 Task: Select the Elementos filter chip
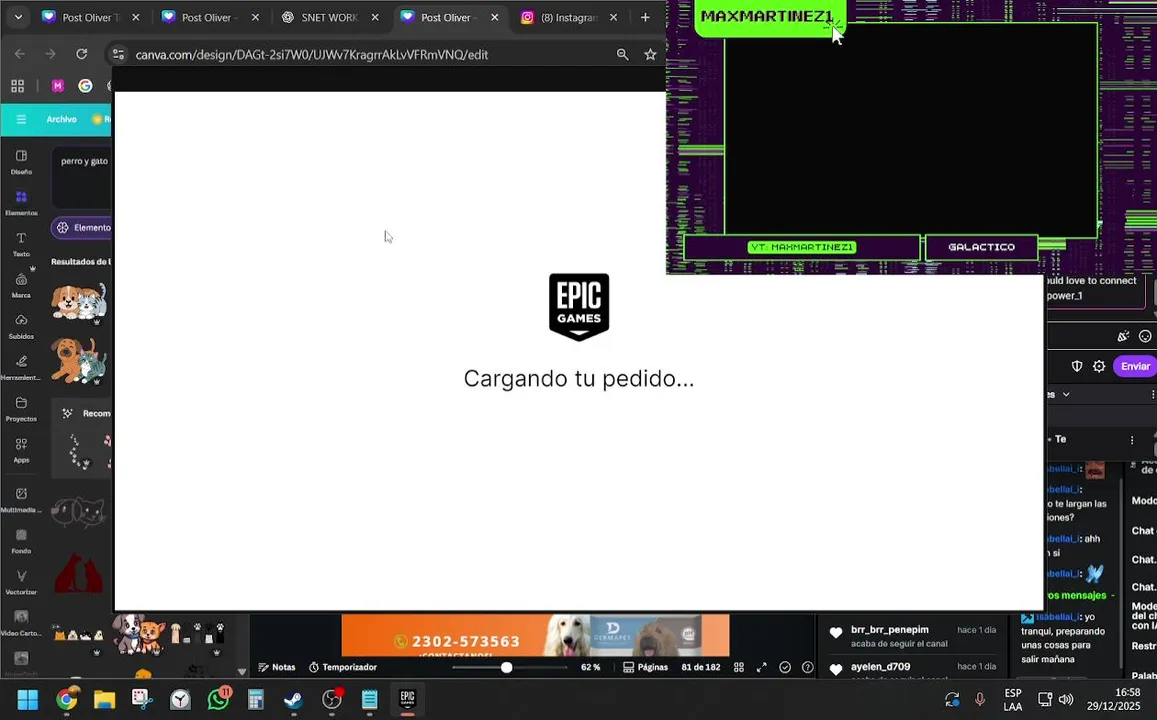[x=83, y=228]
